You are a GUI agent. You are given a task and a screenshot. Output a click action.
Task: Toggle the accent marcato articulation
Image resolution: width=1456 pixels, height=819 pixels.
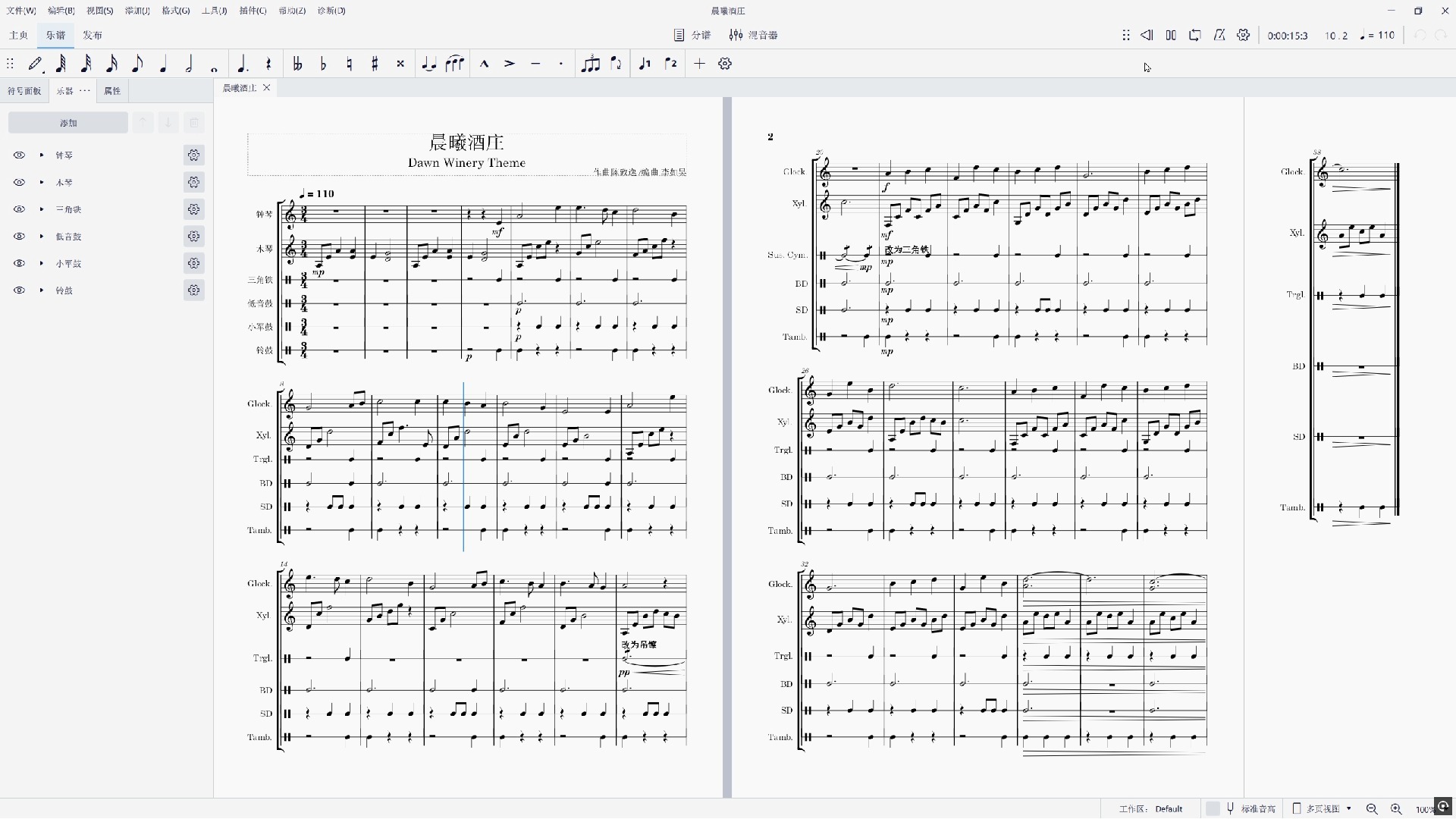(x=484, y=64)
